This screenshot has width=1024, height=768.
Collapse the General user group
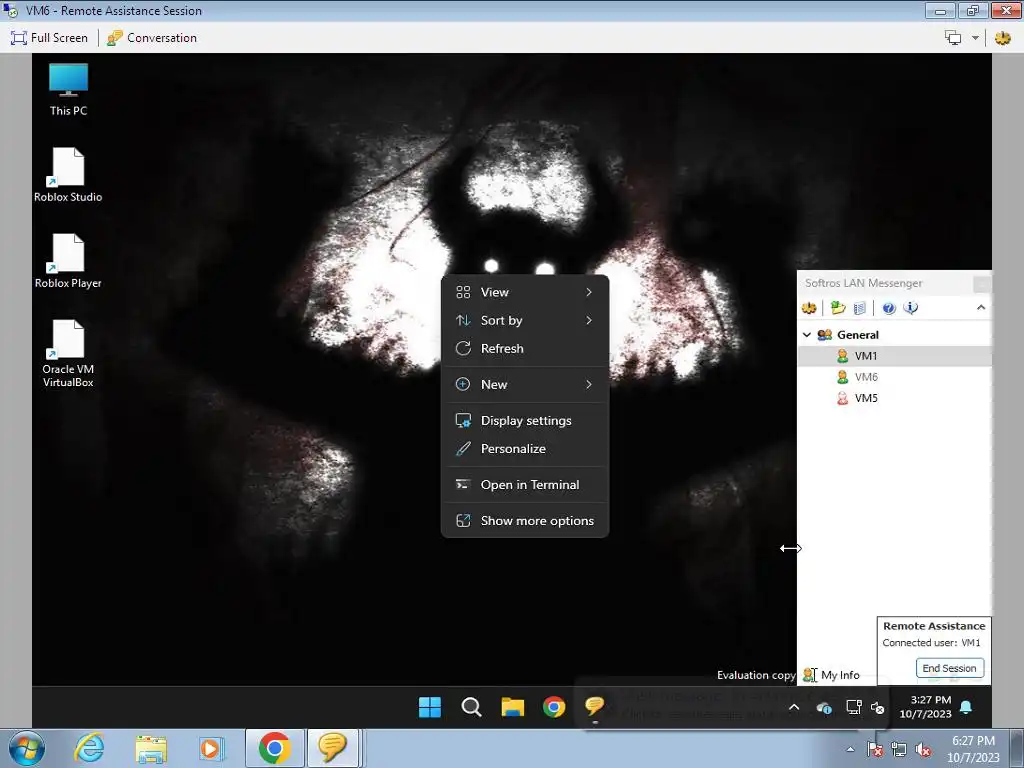(807, 334)
